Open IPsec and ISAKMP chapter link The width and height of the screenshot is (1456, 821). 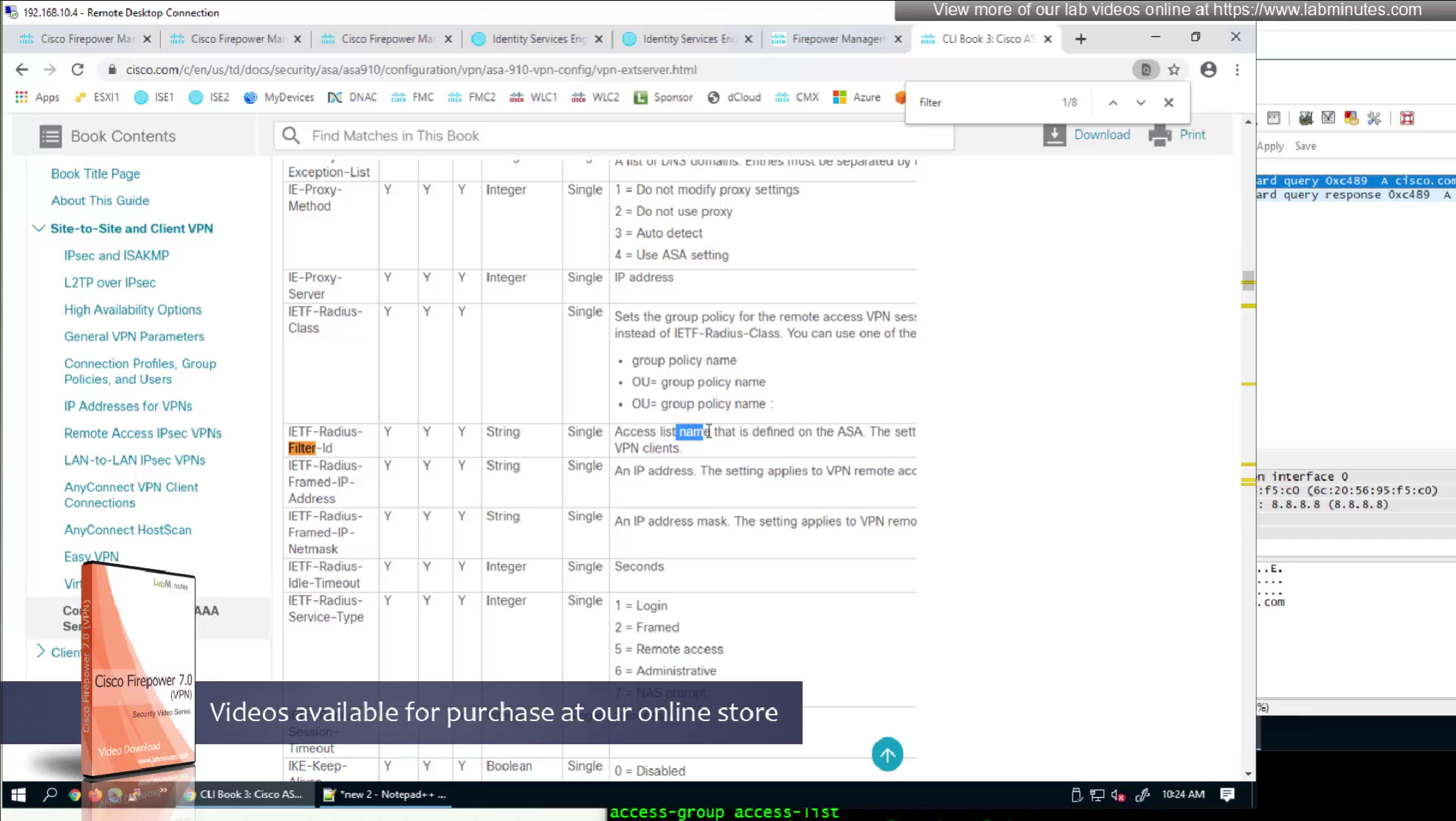(x=117, y=255)
